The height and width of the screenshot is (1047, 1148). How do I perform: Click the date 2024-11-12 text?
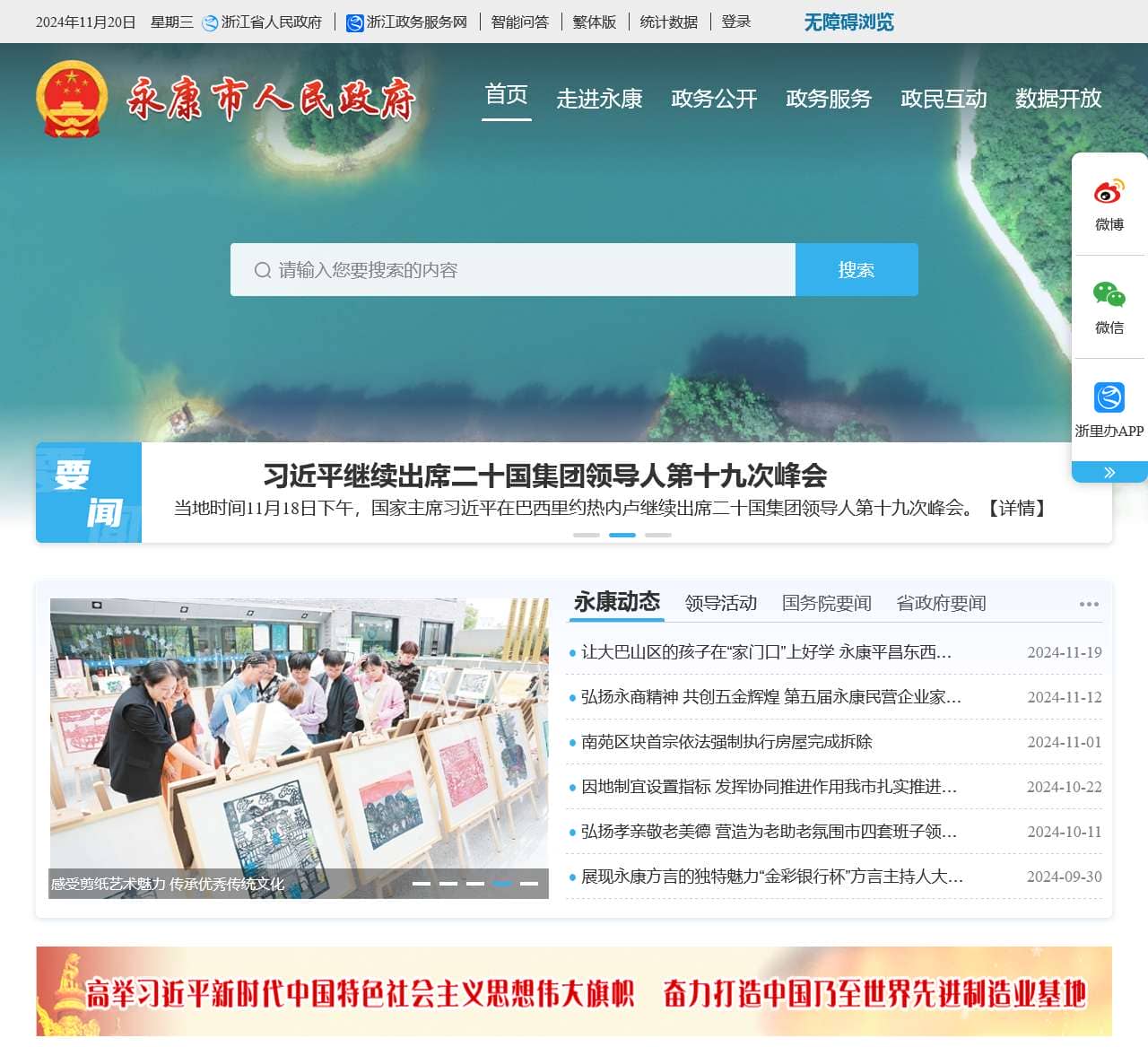coord(1065,697)
